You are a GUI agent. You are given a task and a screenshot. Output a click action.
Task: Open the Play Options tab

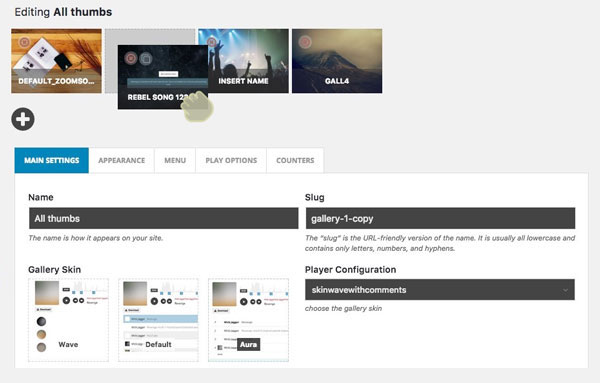(x=231, y=160)
